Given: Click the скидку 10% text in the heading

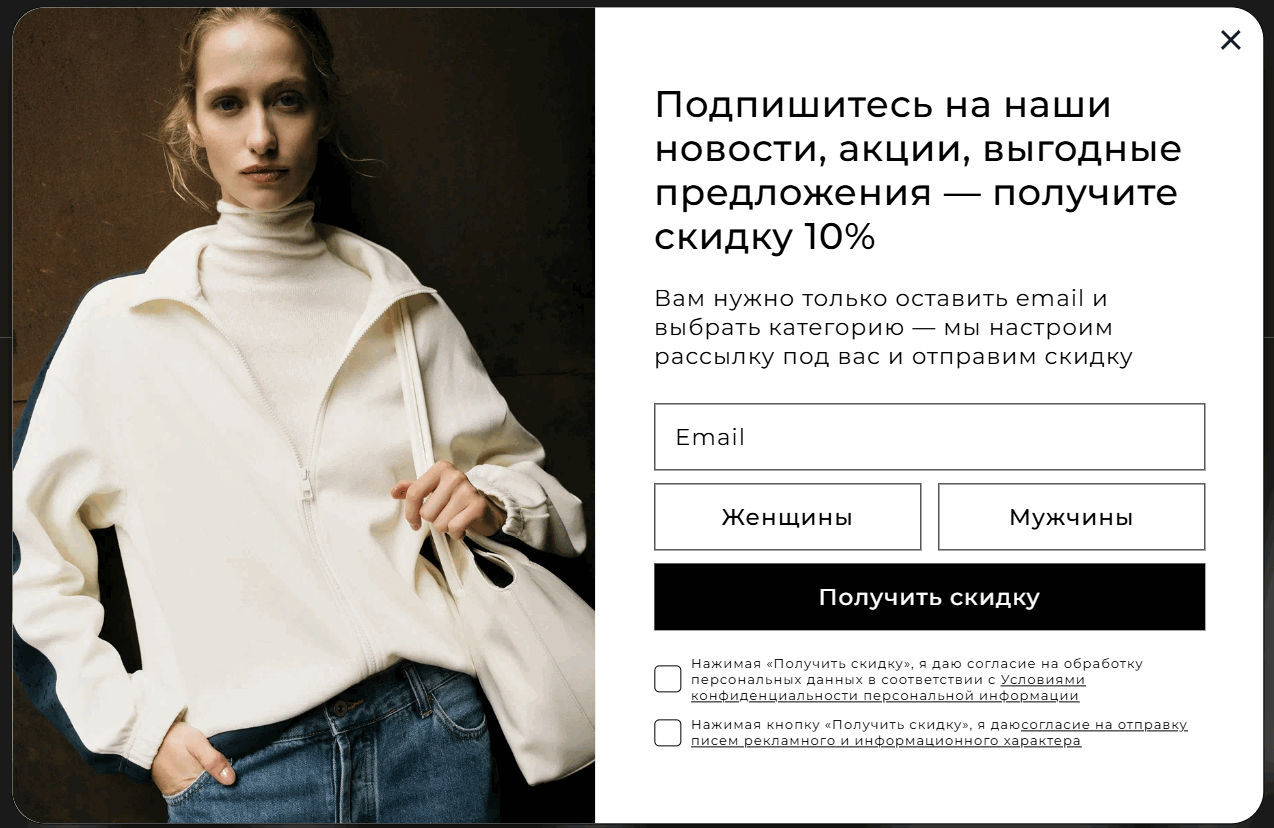Looking at the screenshot, I should (765, 237).
